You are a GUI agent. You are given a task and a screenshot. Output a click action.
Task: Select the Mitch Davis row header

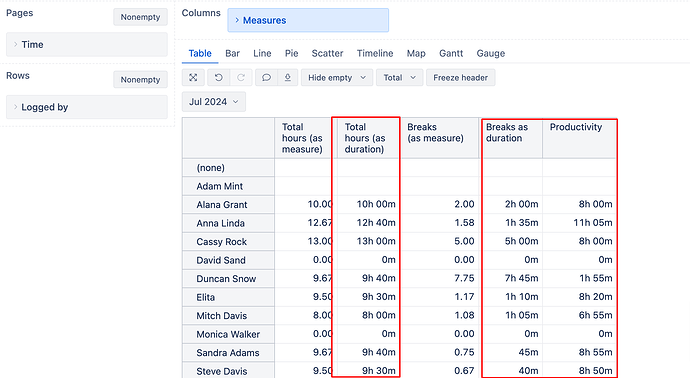pyautogui.click(x=228, y=316)
